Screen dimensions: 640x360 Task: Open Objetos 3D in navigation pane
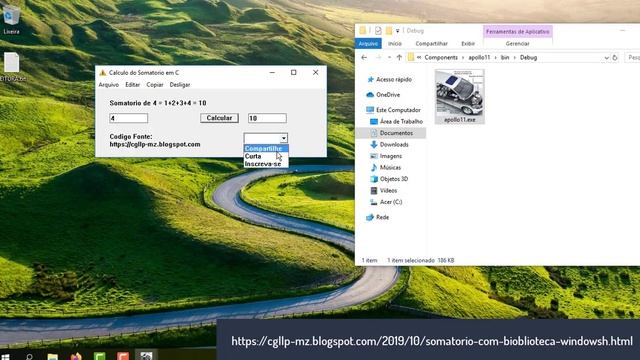click(389, 179)
